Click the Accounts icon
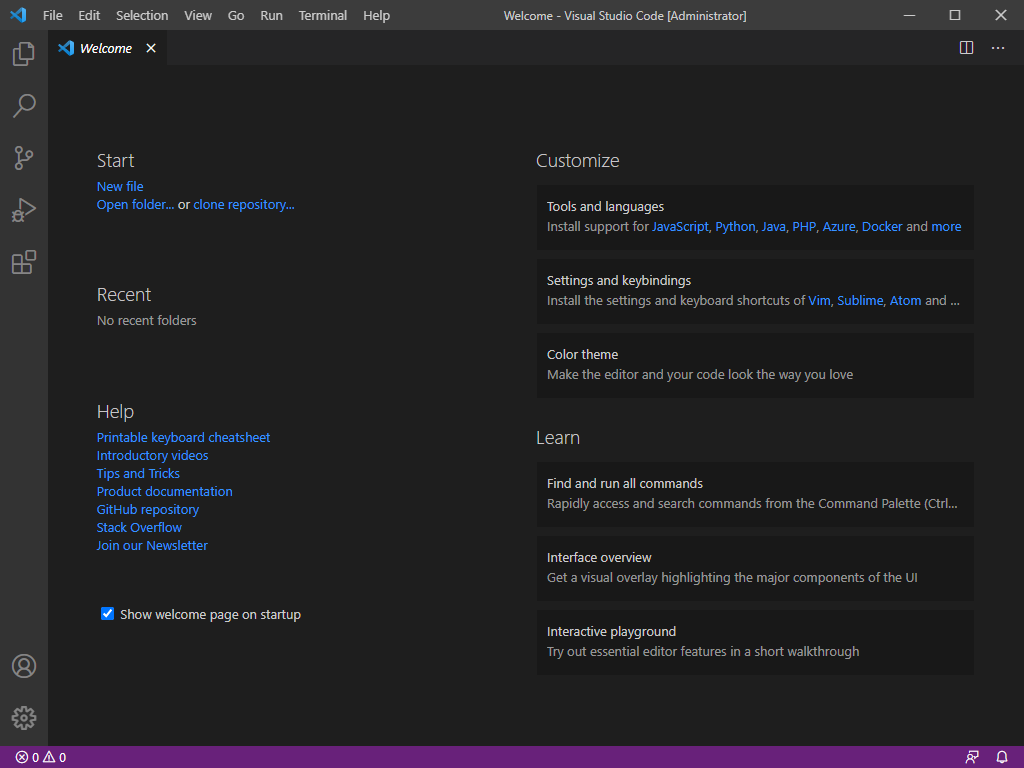 pos(22,666)
